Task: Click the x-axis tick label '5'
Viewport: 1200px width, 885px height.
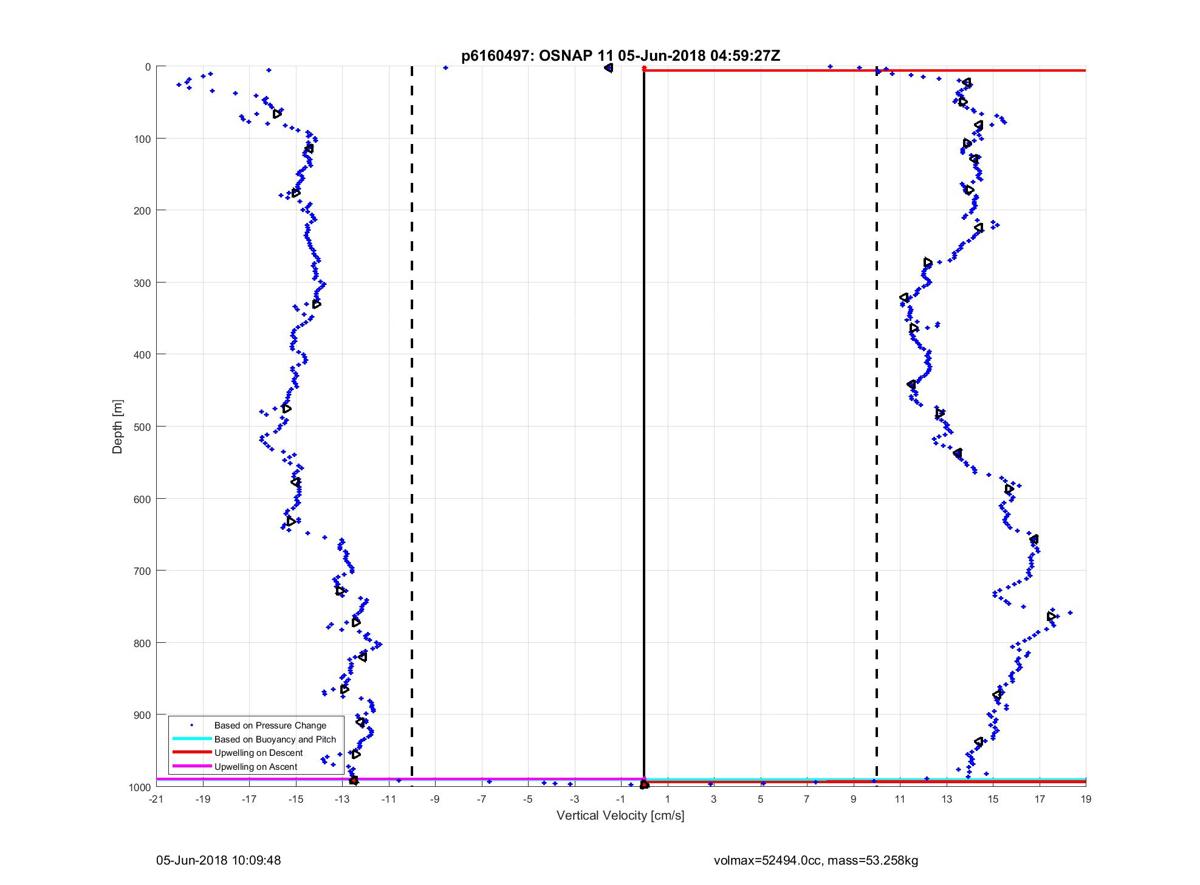Action: pos(760,800)
